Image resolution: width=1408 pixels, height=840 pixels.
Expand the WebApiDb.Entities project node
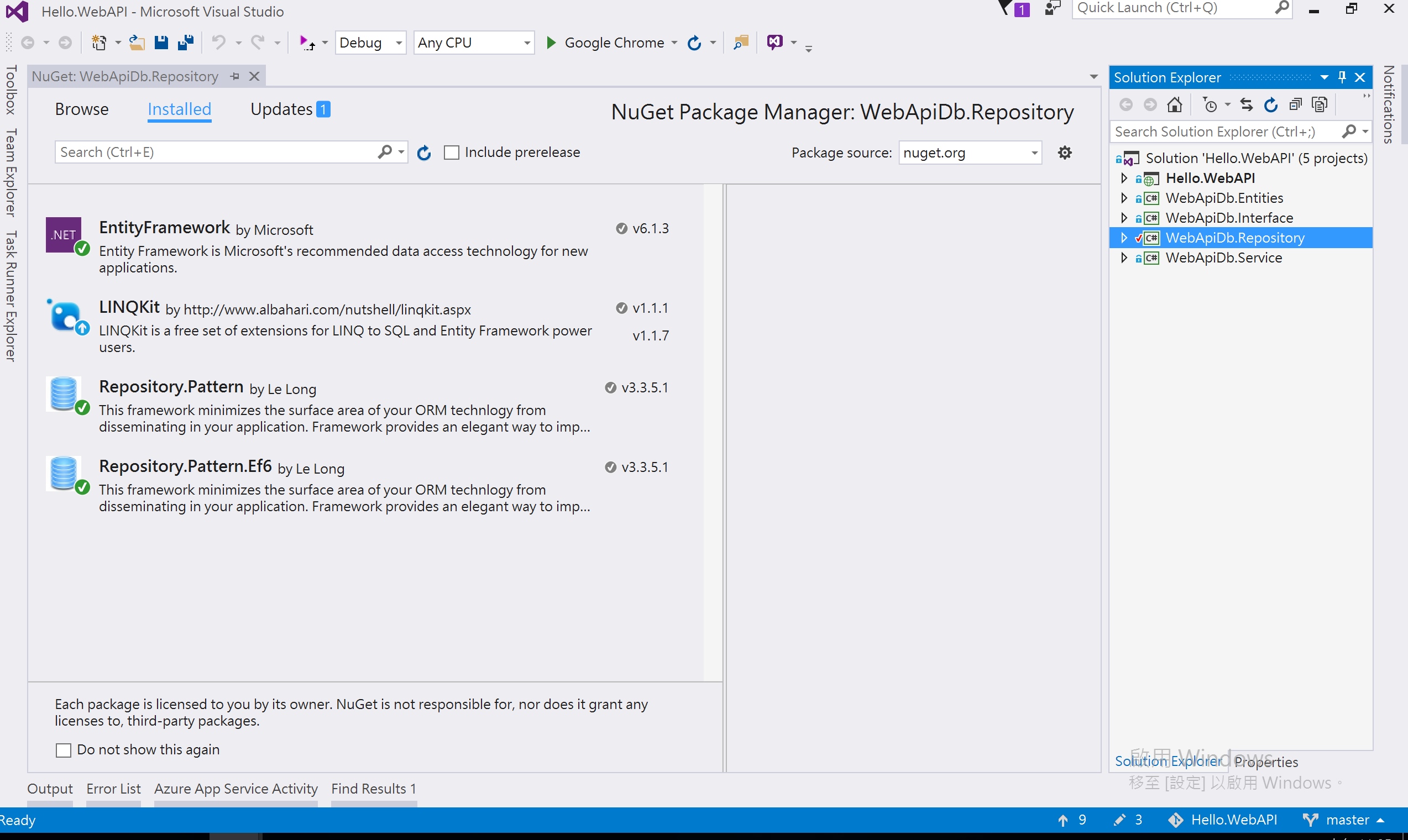(x=1124, y=197)
